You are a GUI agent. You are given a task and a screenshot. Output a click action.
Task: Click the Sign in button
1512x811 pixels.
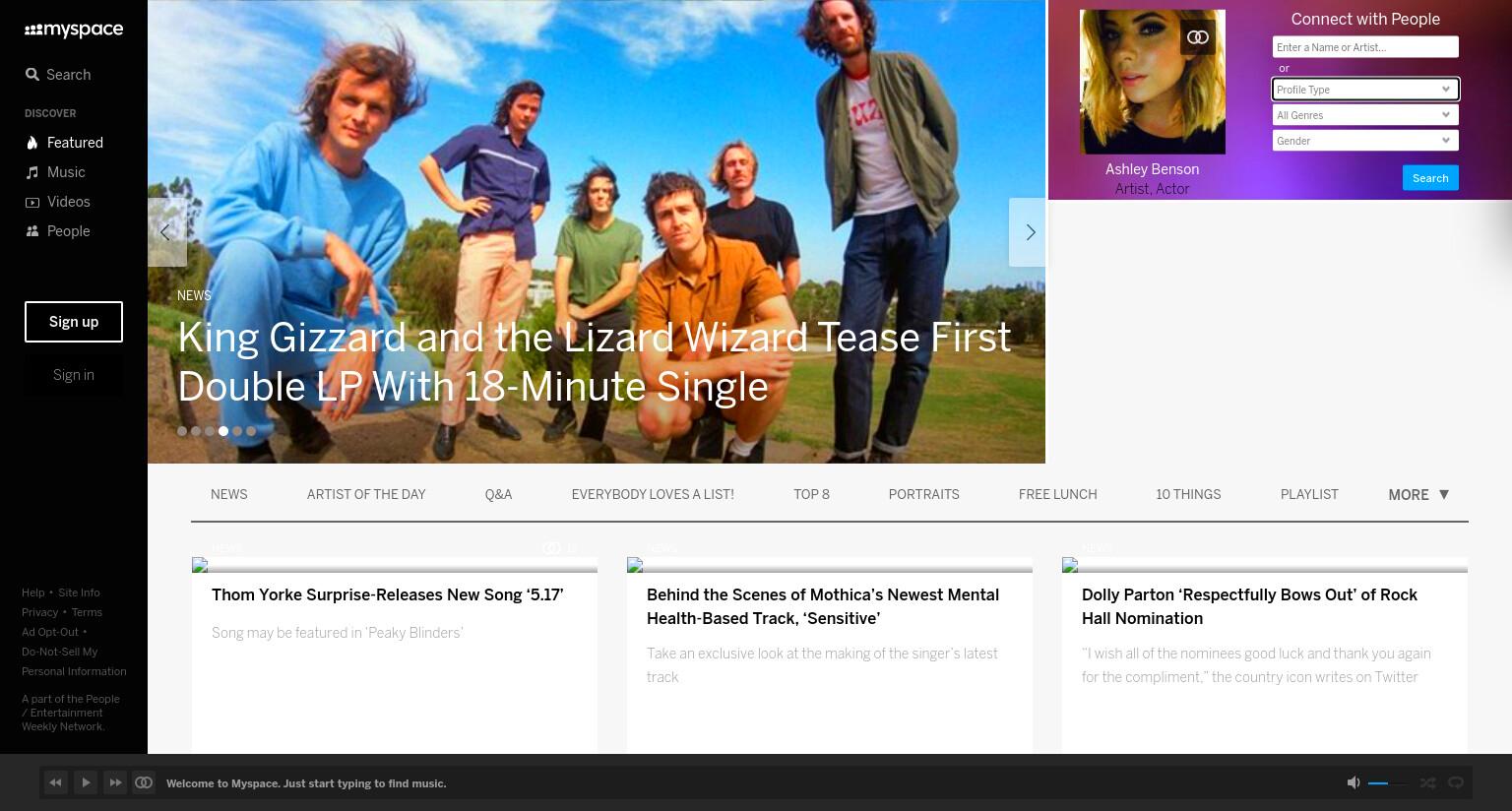click(74, 375)
